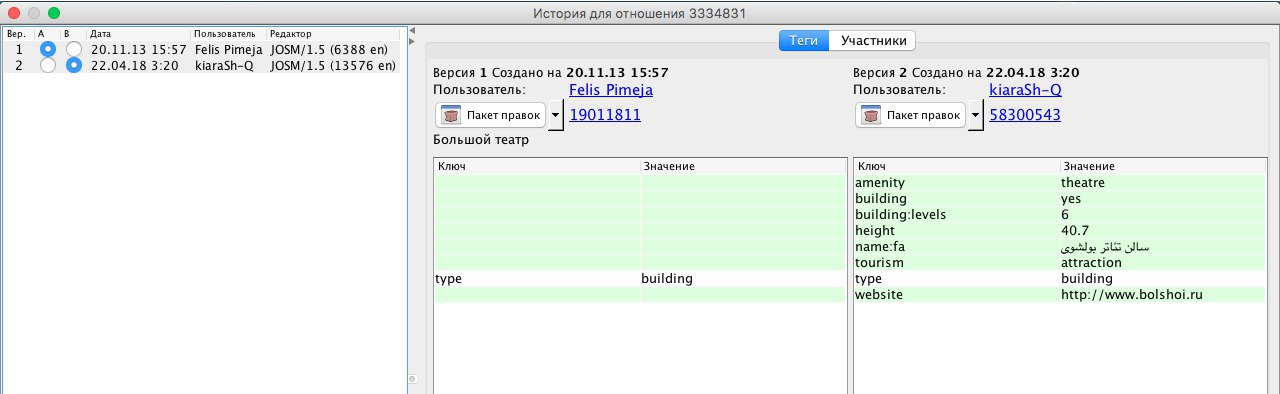
Task: Click theatre value in version 2 tags
Action: pyautogui.click(x=1083, y=183)
